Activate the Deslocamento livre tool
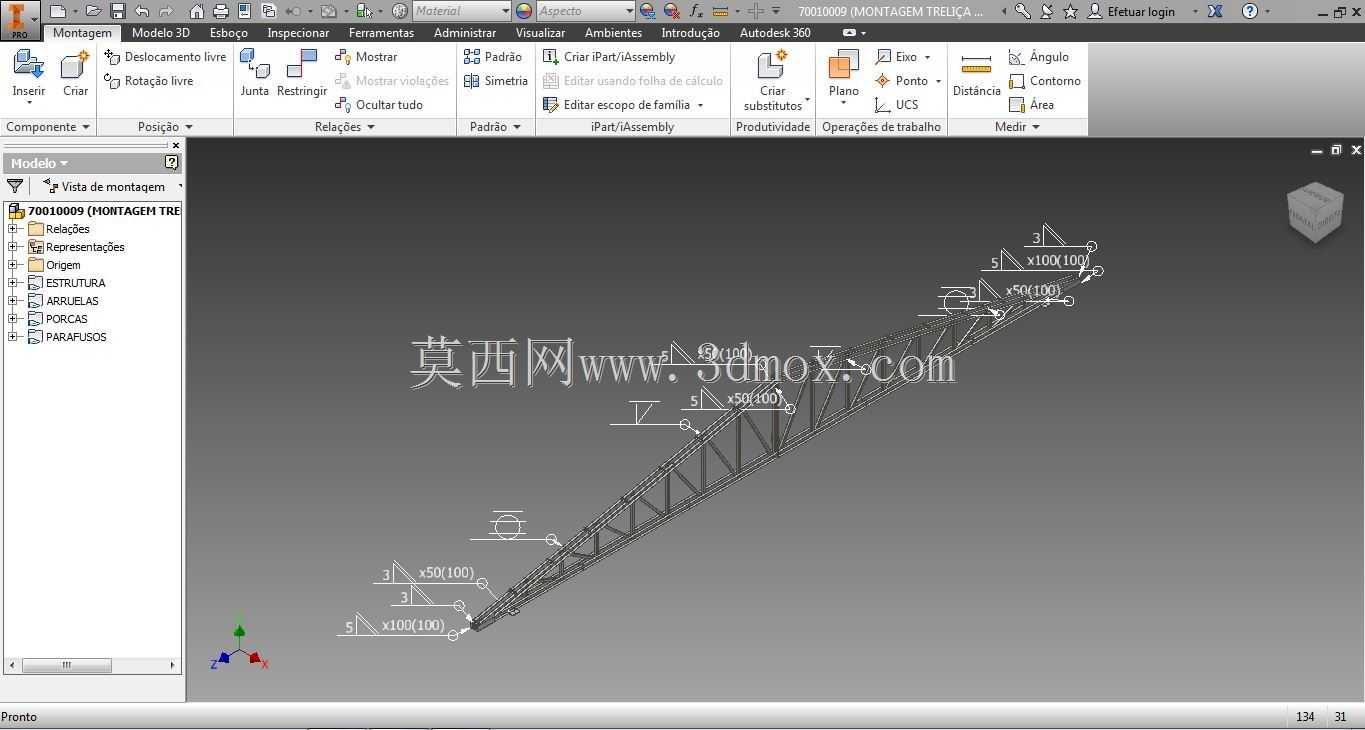 pos(166,57)
